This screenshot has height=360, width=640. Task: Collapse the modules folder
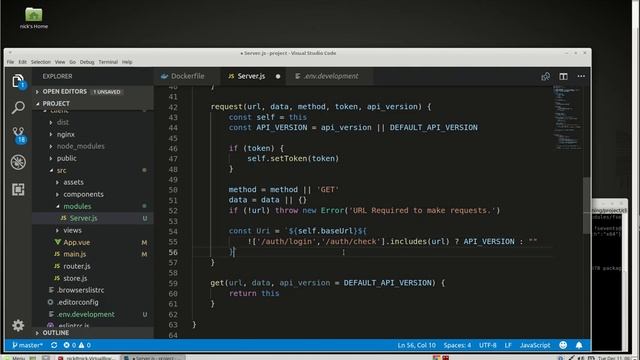click(x=93, y=206)
